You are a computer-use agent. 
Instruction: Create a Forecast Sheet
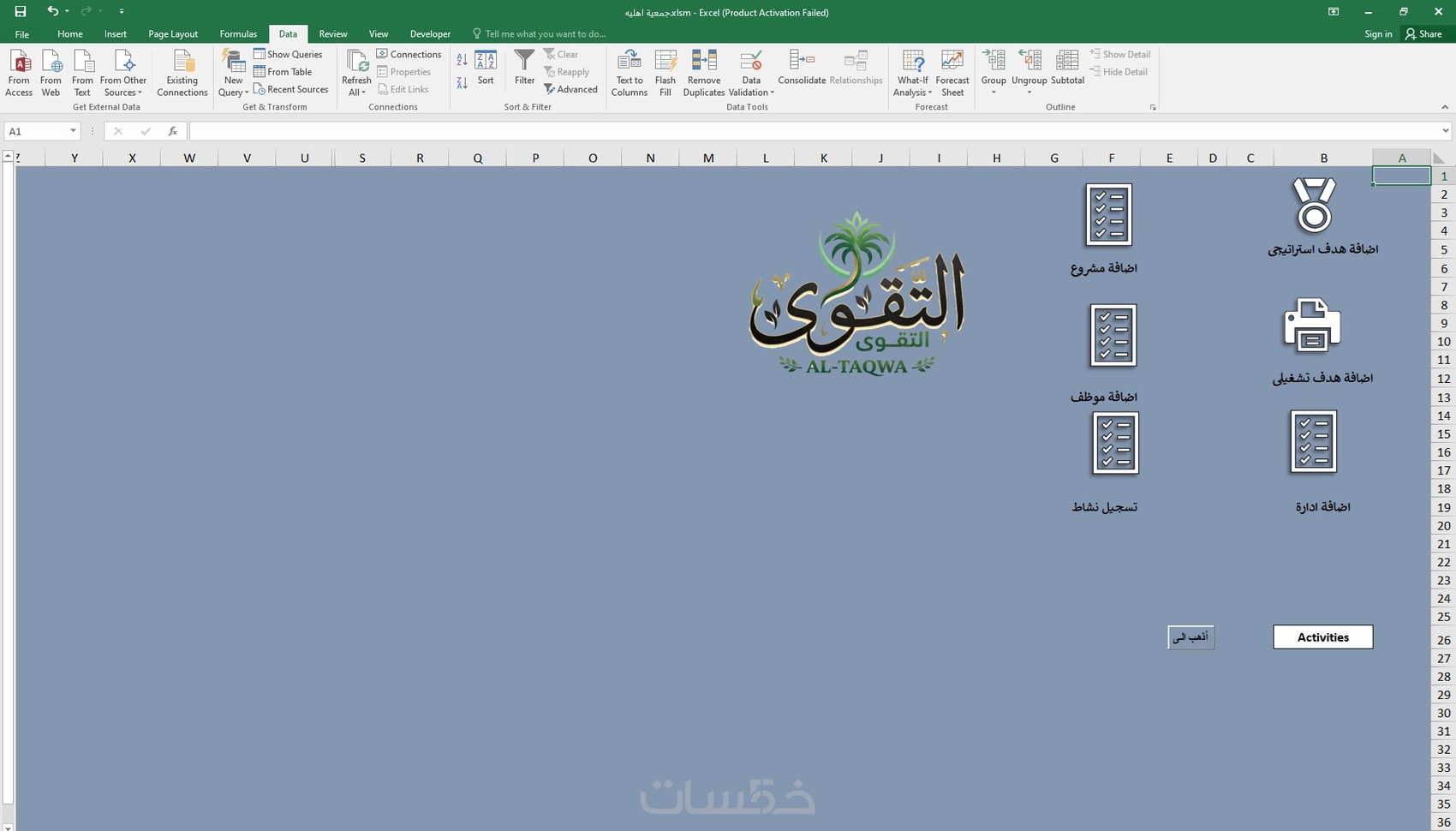[952, 73]
